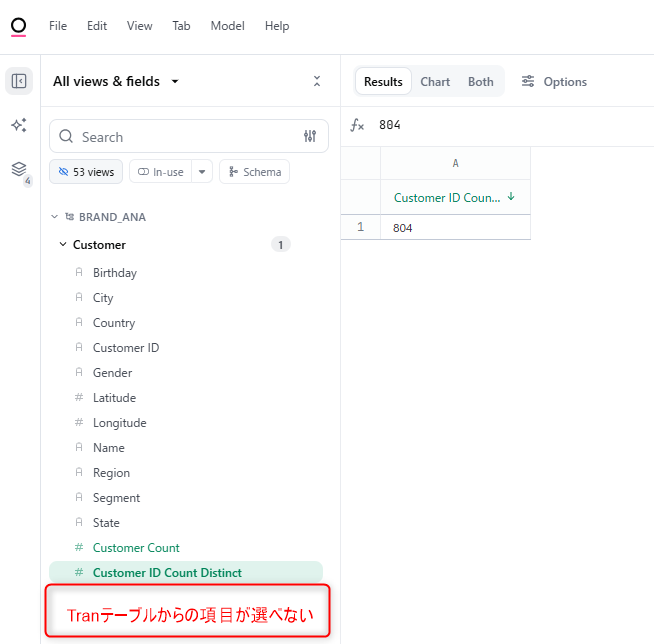Open search filter settings sliders icon
Viewport: 654px width, 644px height.
310,136
